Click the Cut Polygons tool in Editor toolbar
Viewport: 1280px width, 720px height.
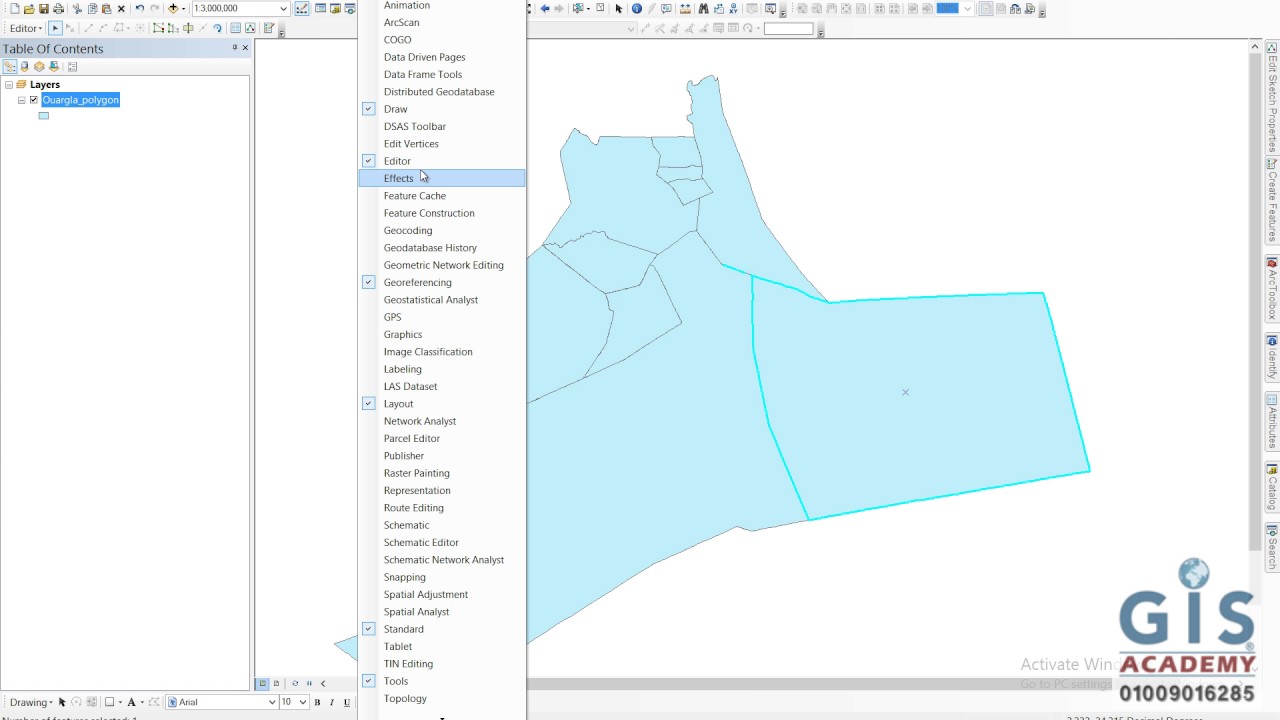click(x=188, y=28)
